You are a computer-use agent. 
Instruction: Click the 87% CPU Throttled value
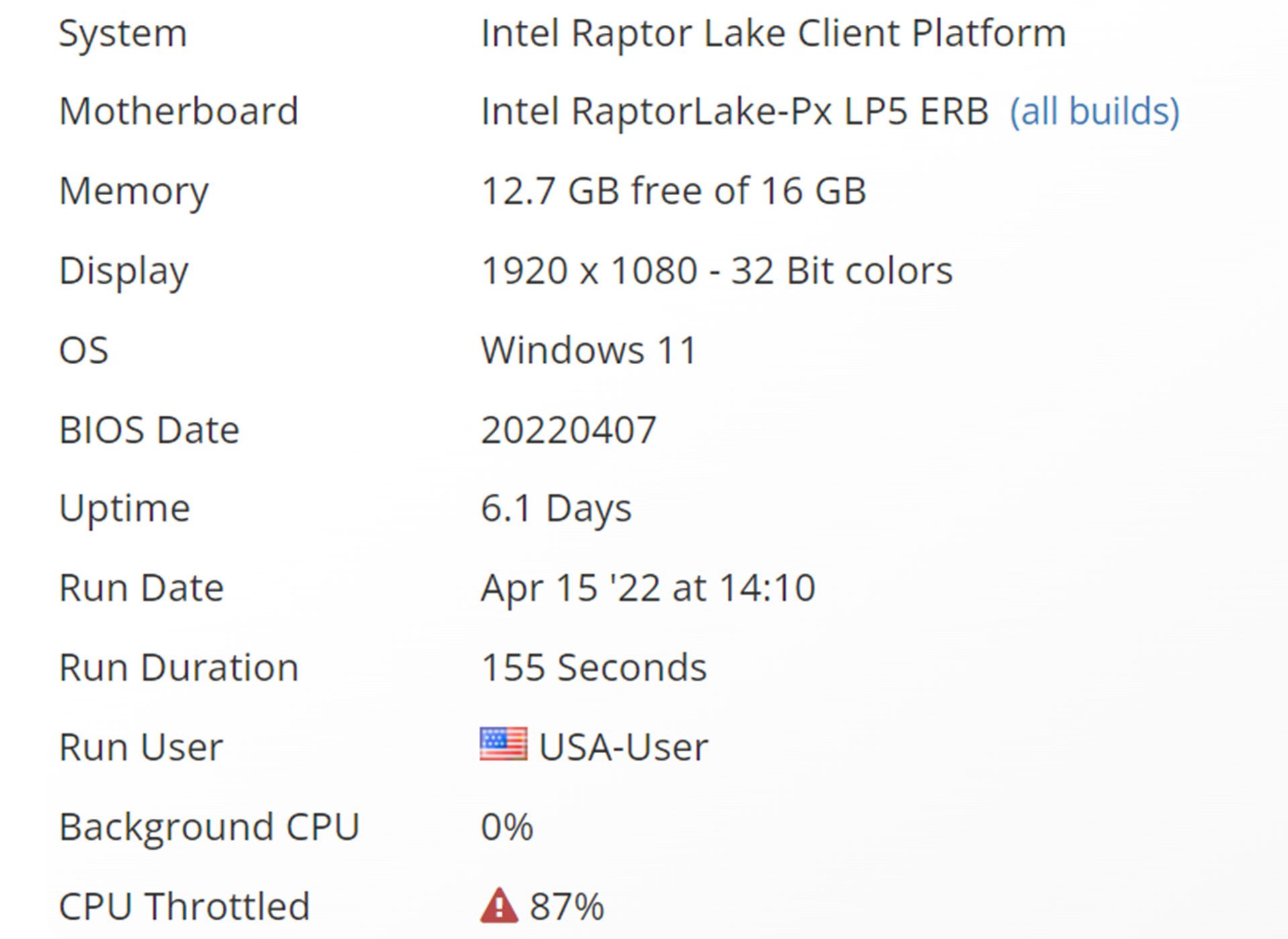[567, 906]
